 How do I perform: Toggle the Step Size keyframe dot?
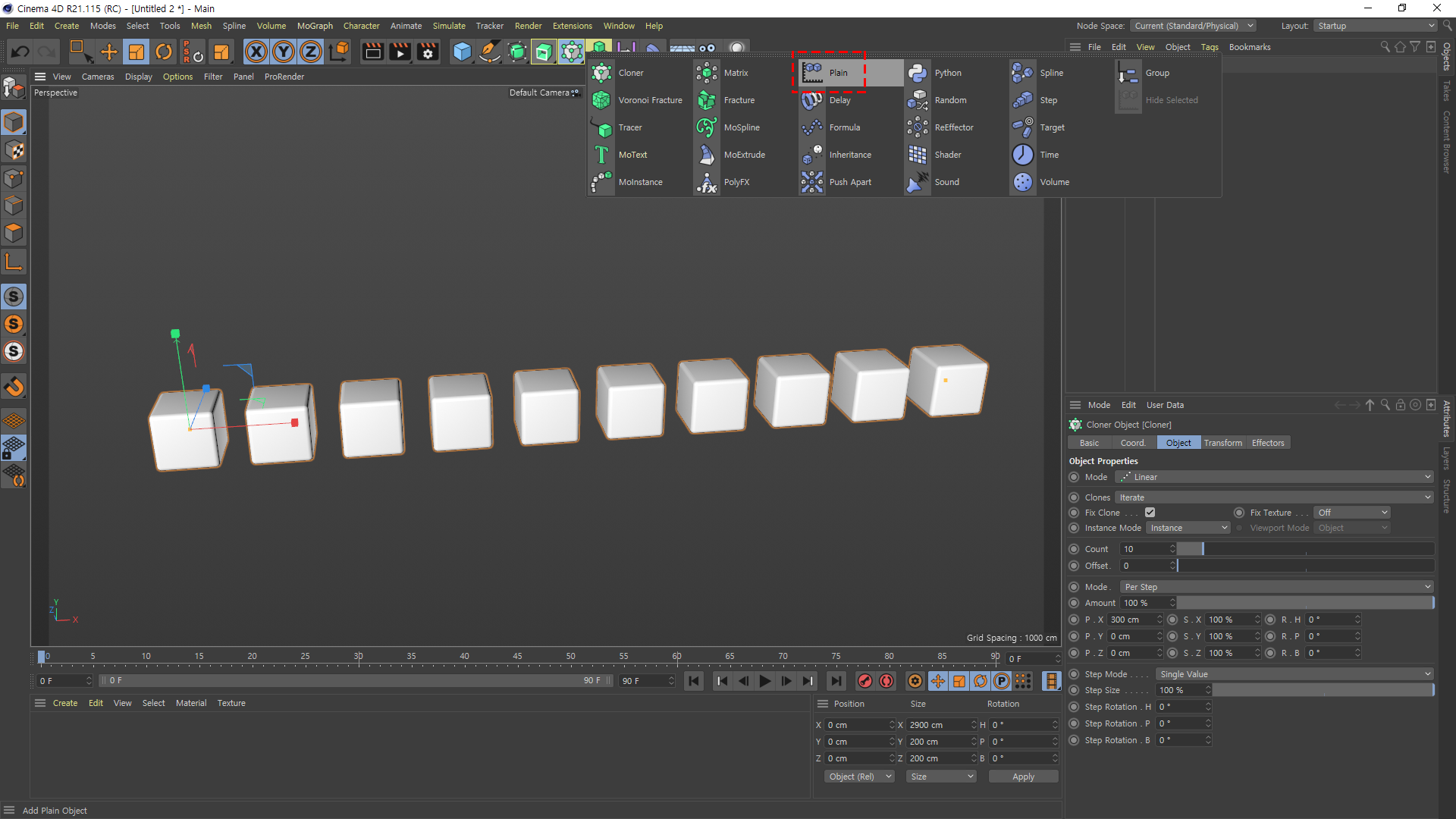[x=1074, y=690]
